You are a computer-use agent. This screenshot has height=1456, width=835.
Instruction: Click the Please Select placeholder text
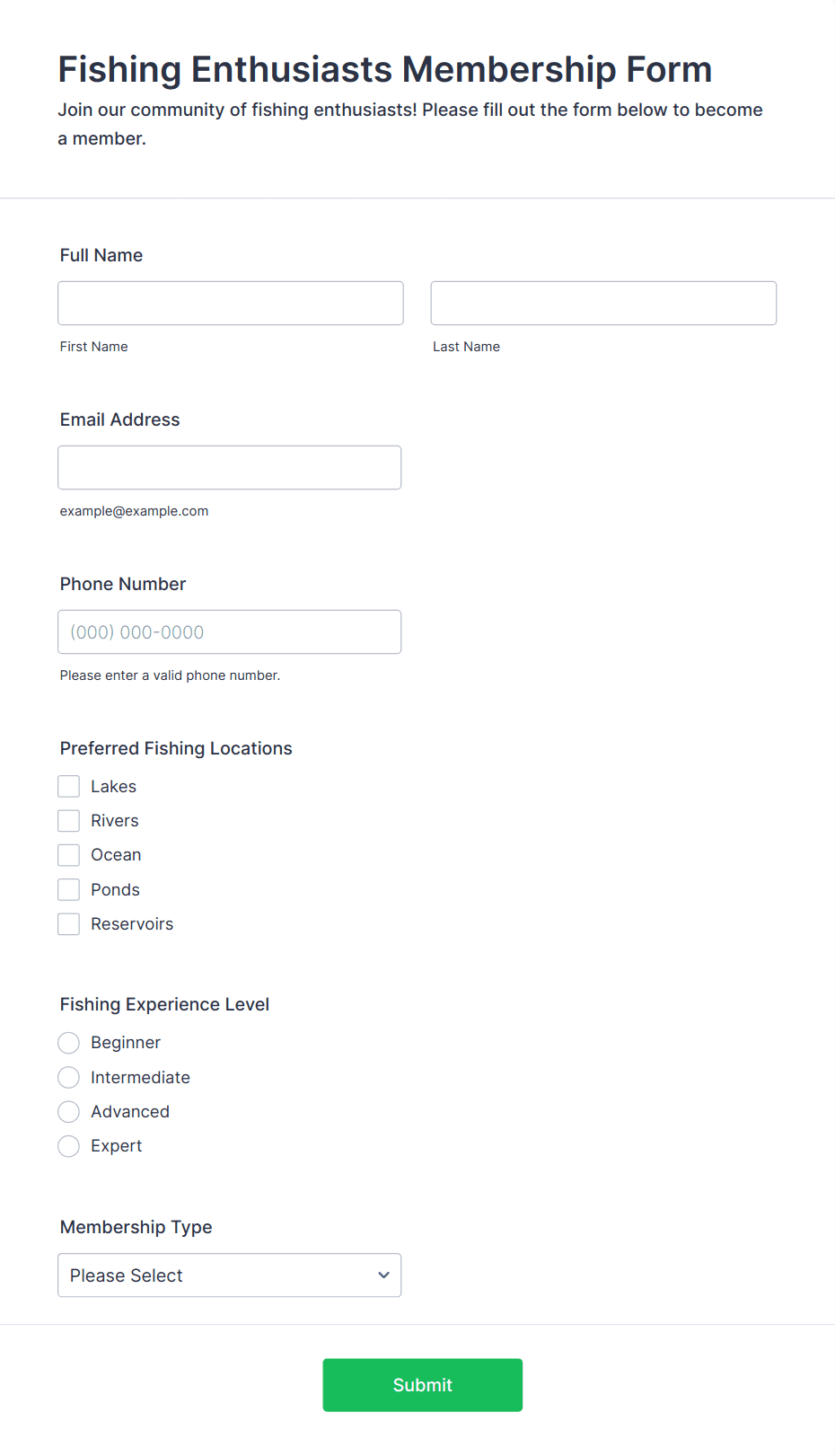(x=127, y=1275)
